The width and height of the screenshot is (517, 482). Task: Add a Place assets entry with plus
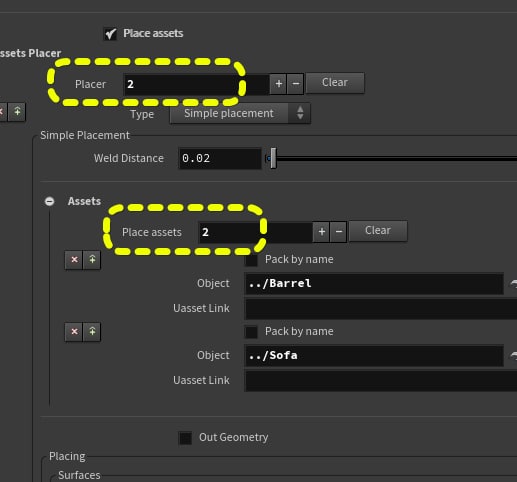322,232
